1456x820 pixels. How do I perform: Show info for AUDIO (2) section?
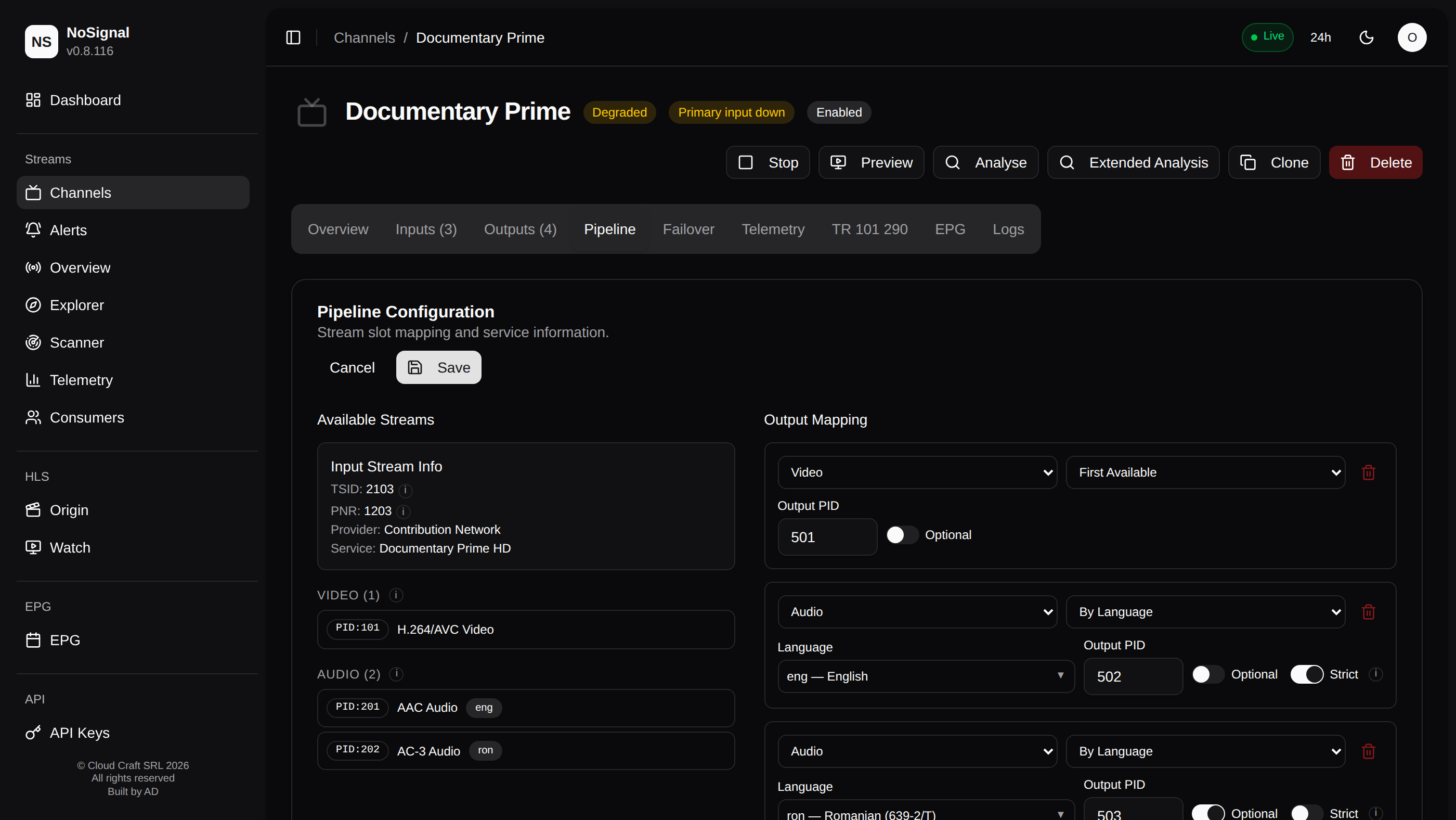pyautogui.click(x=396, y=673)
